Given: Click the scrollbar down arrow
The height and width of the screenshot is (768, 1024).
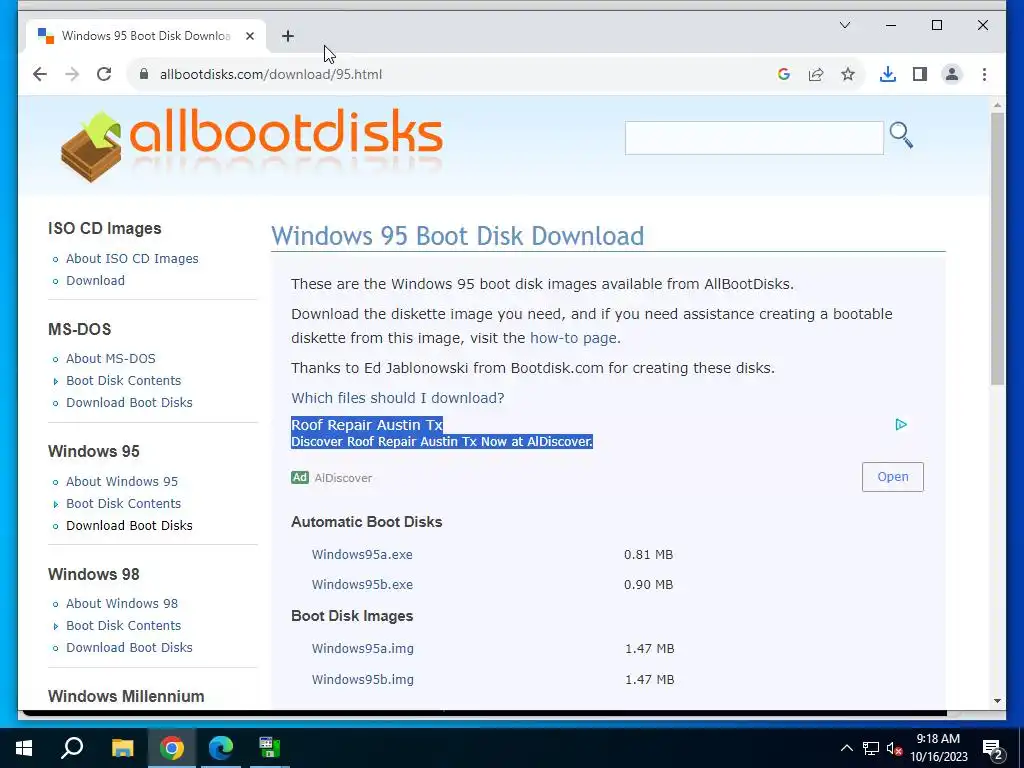Looking at the screenshot, I should pyautogui.click(x=997, y=701).
